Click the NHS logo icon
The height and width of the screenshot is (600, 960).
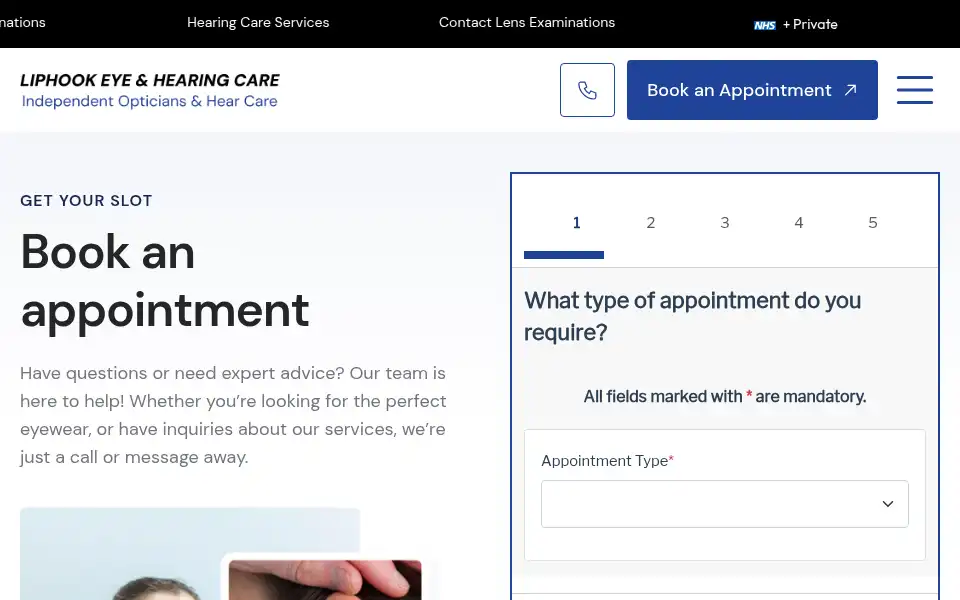coord(764,25)
